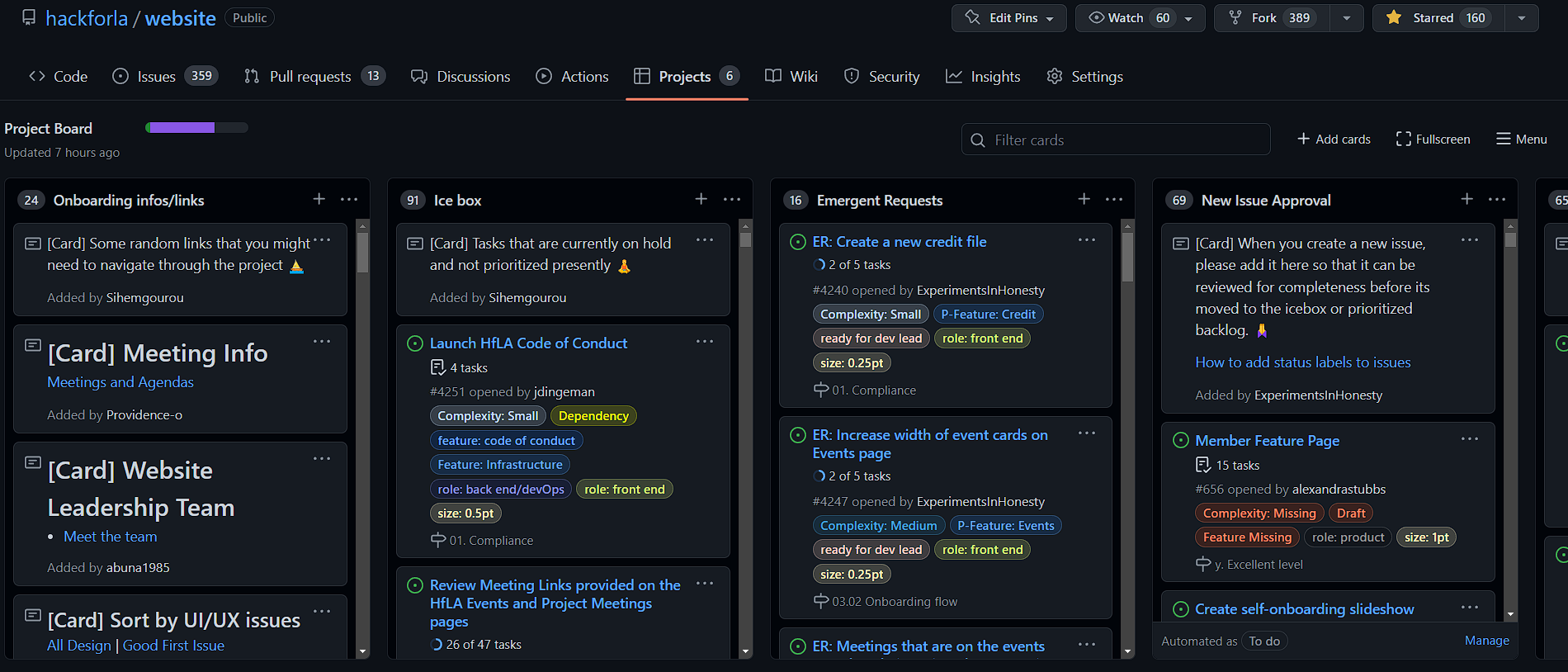
Task: Open the Insights tab
Action: pos(983,76)
